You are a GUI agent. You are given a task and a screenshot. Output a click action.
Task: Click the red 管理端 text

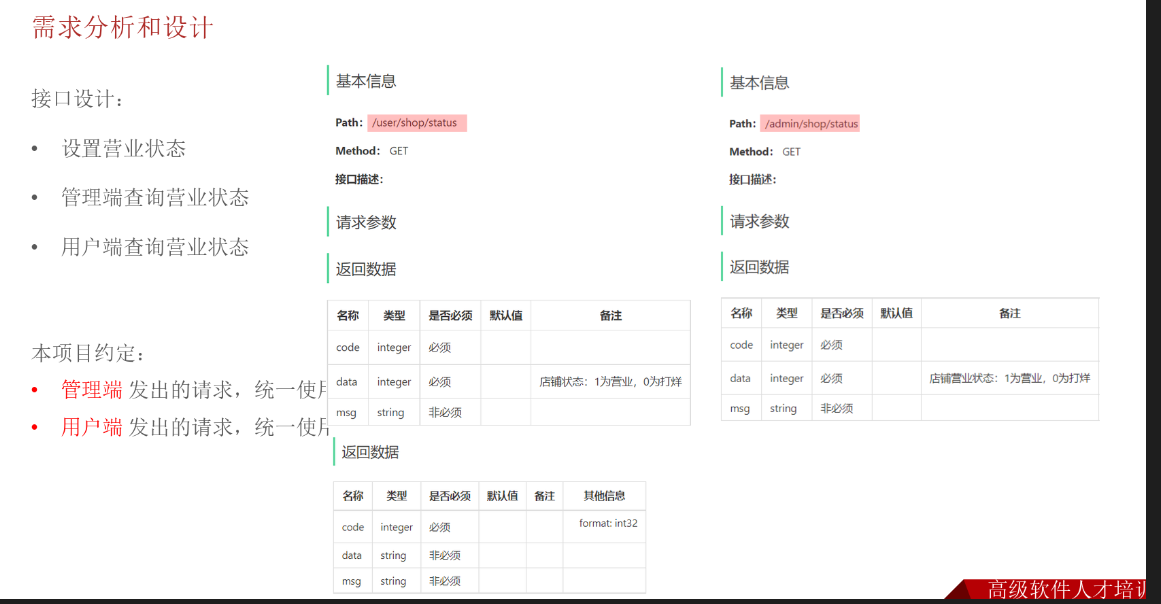92,389
